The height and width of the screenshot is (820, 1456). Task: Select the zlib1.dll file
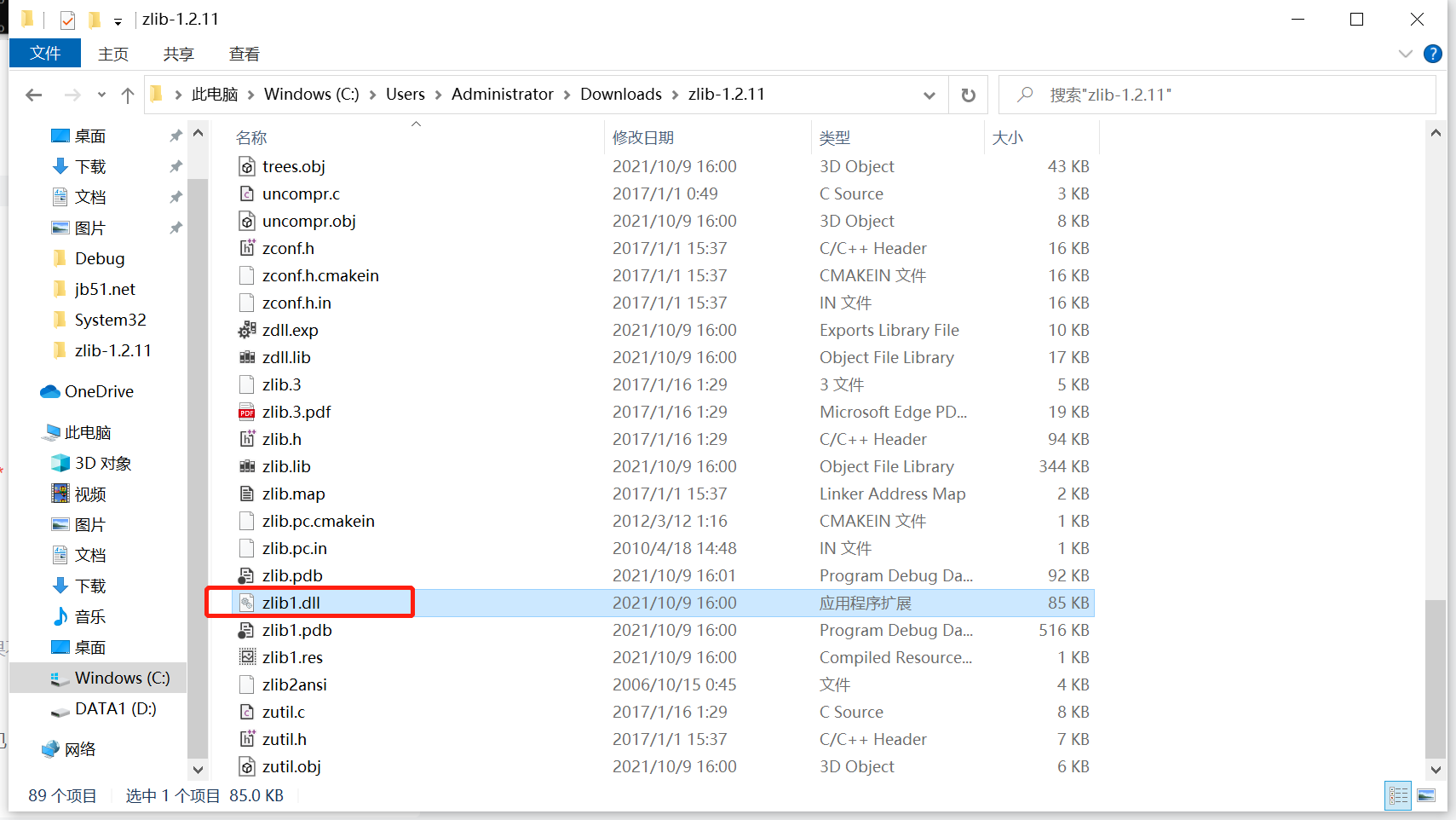pos(663,603)
